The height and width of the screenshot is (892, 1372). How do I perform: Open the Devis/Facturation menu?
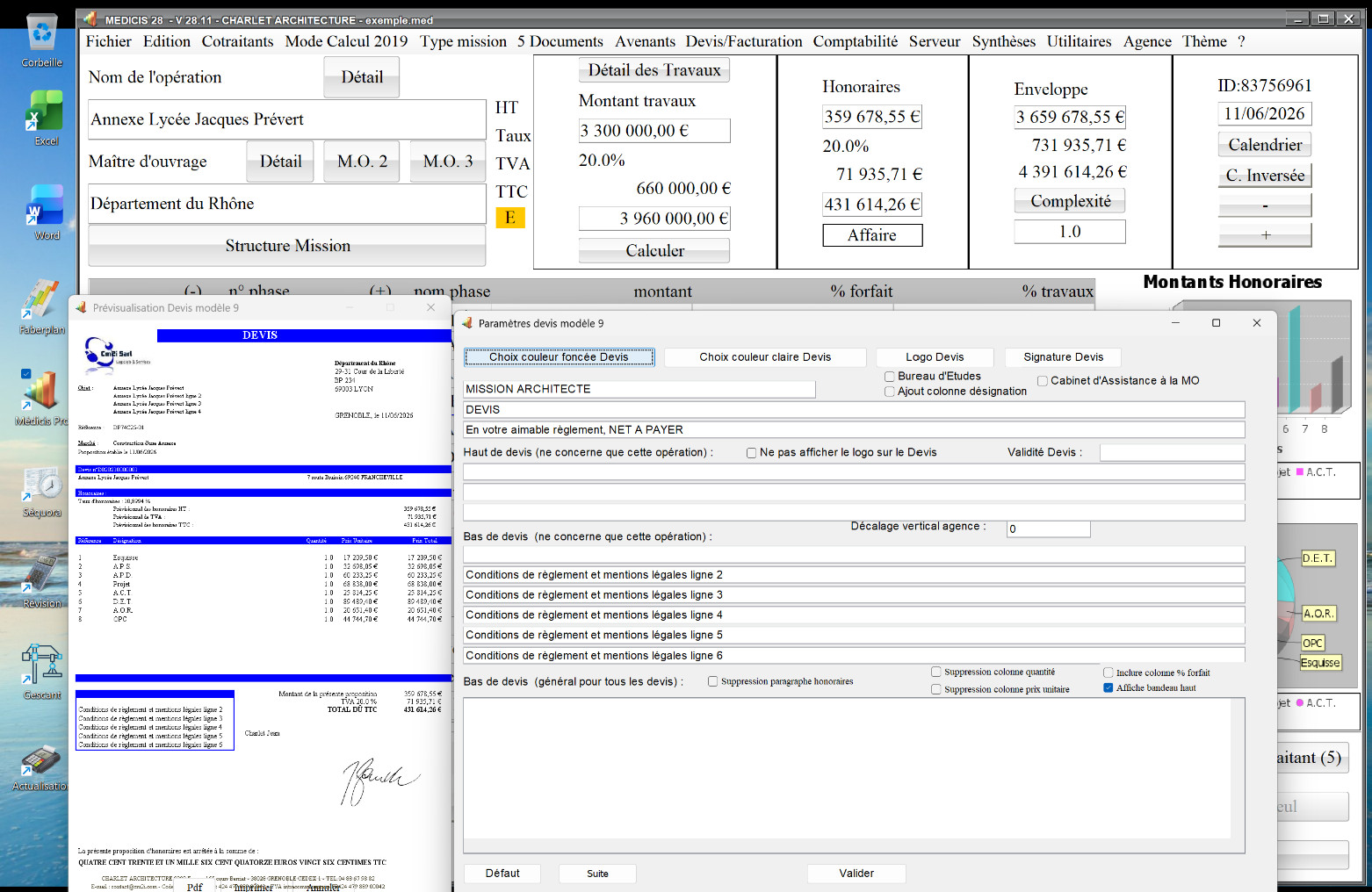744,41
